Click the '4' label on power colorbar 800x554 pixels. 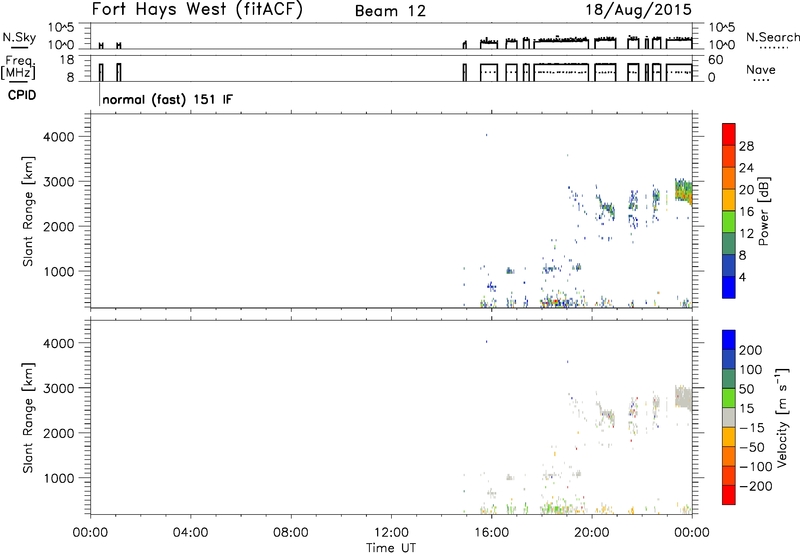[x=742, y=277]
